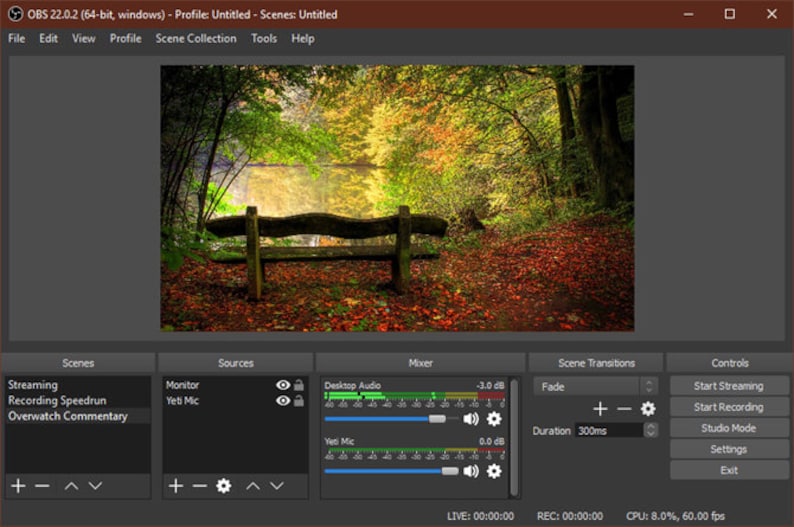Screen dimensions: 794x527
Task: Move scene down with arrow icon
Action: [95, 486]
